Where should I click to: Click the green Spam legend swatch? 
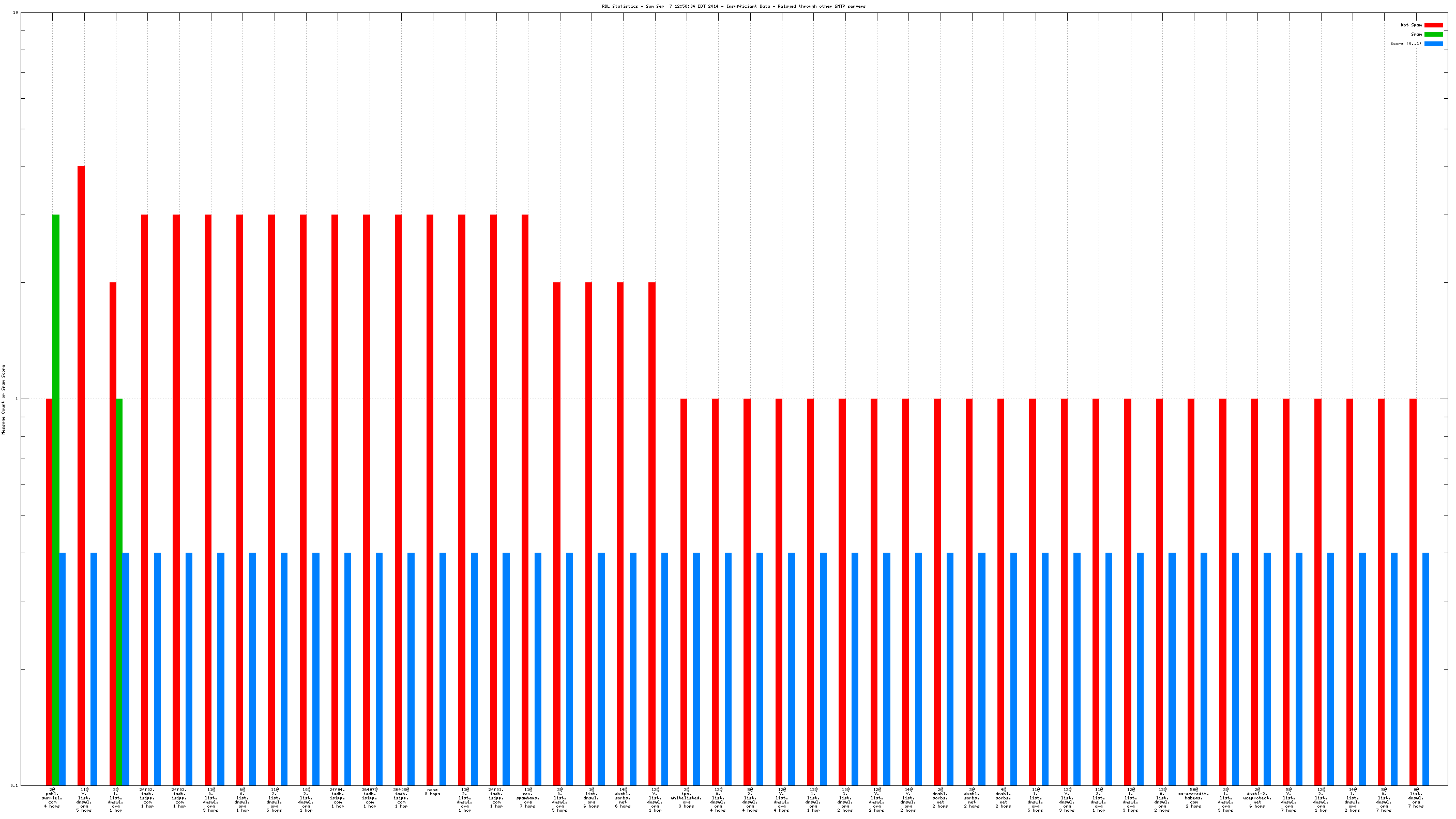(x=1433, y=35)
